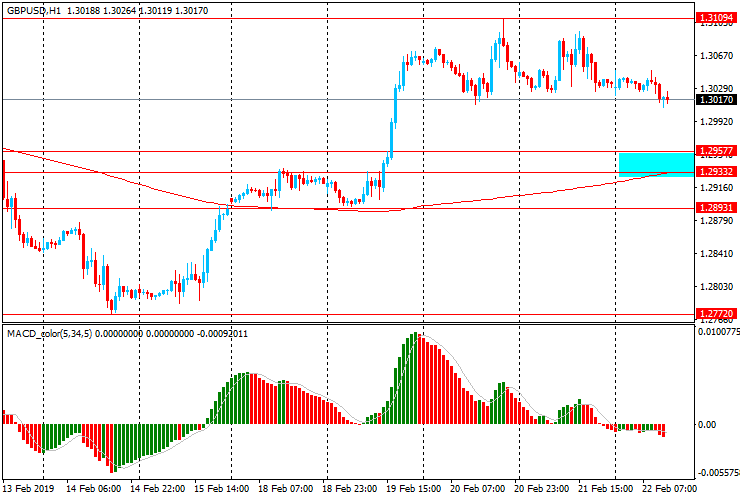Select the 1.28410 price axis value
Image resolution: width=740 pixels, height=500 pixels.
tap(714, 254)
